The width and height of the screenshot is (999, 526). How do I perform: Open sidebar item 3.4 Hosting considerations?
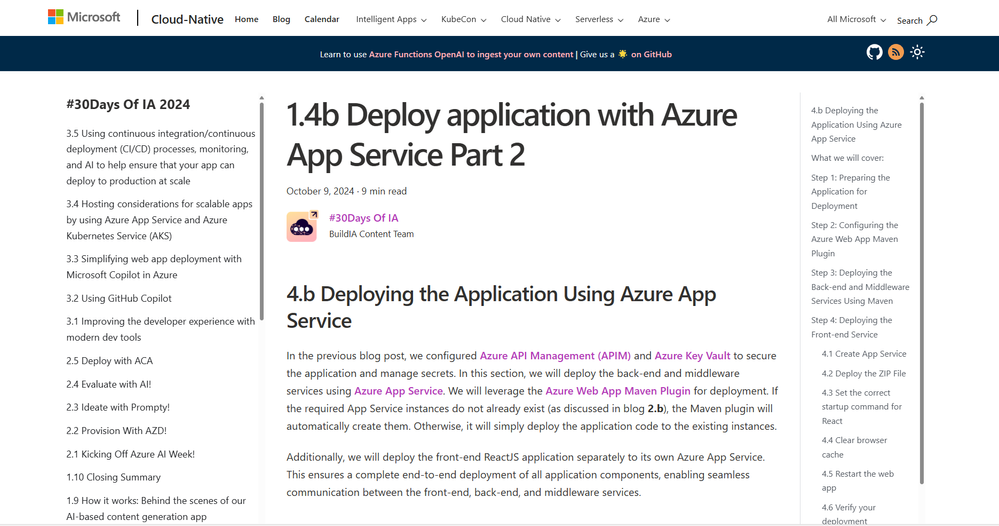(x=159, y=220)
